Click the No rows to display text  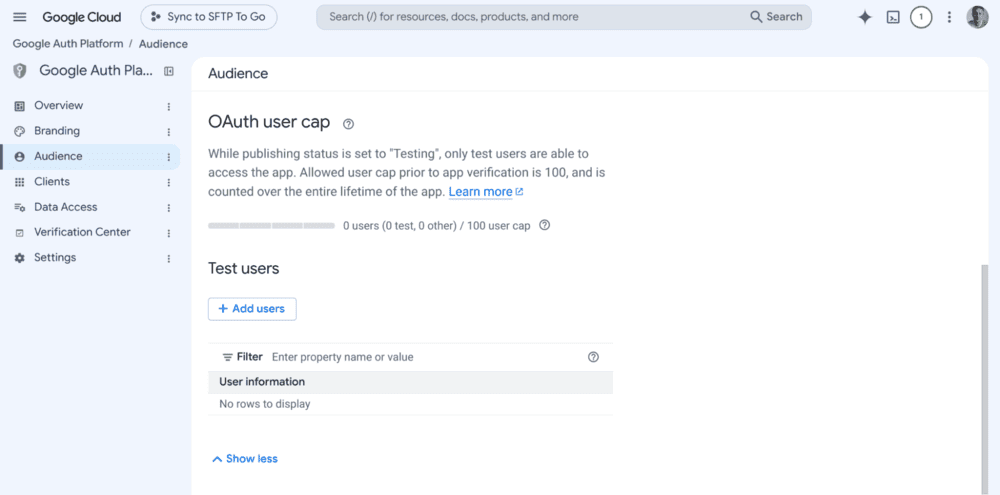click(265, 404)
